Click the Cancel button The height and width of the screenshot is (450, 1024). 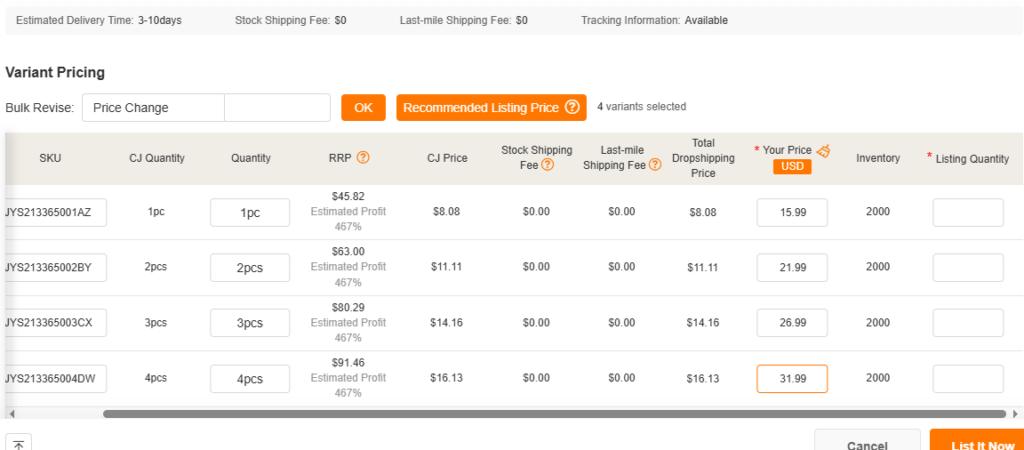(x=867, y=444)
